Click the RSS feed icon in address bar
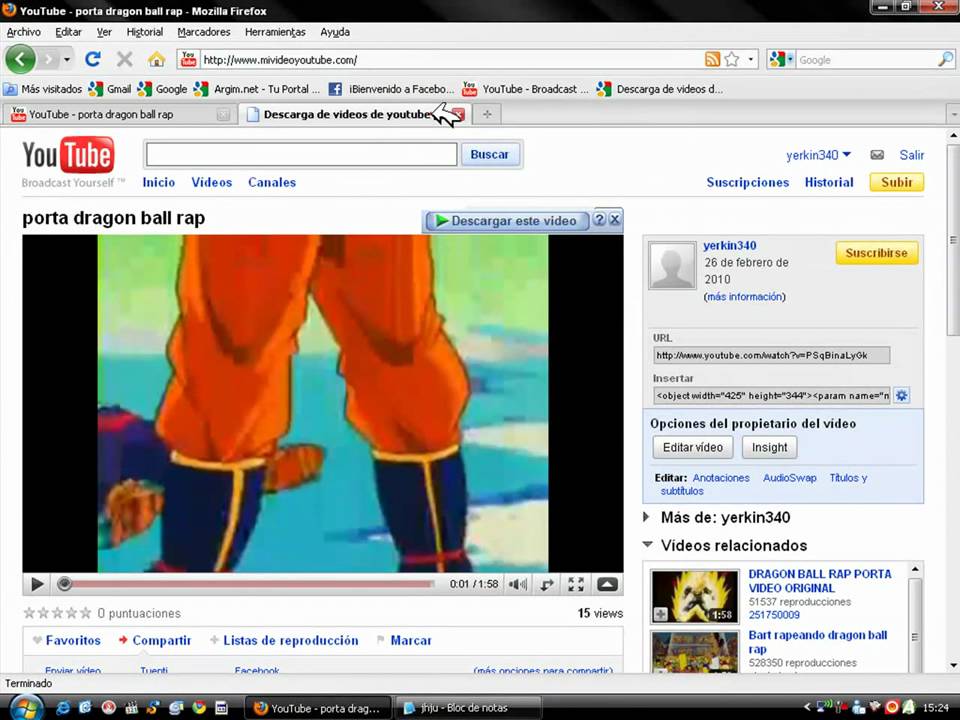This screenshot has height=720, width=960. (712, 59)
